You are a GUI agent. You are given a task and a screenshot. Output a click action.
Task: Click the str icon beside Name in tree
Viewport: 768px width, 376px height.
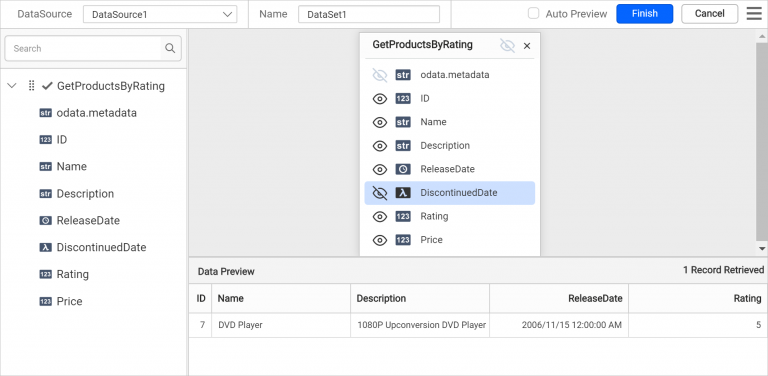point(45,167)
